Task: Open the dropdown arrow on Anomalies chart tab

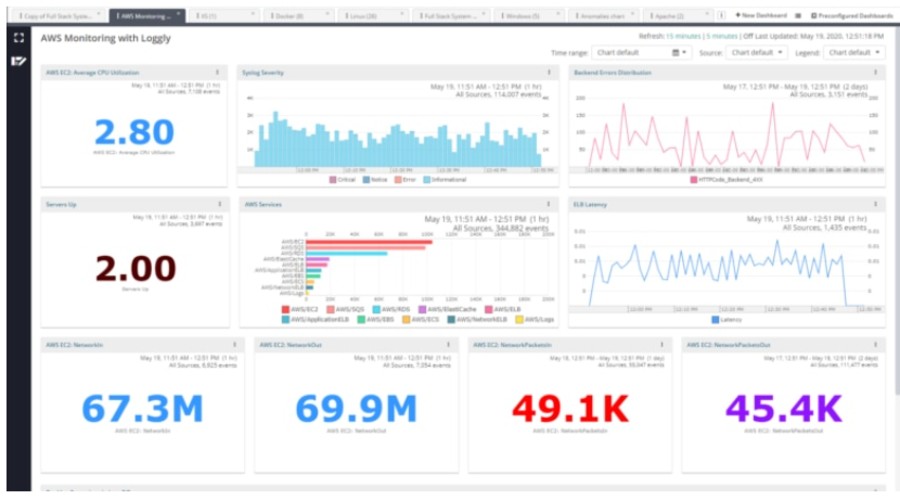Action: [x=633, y=14]
